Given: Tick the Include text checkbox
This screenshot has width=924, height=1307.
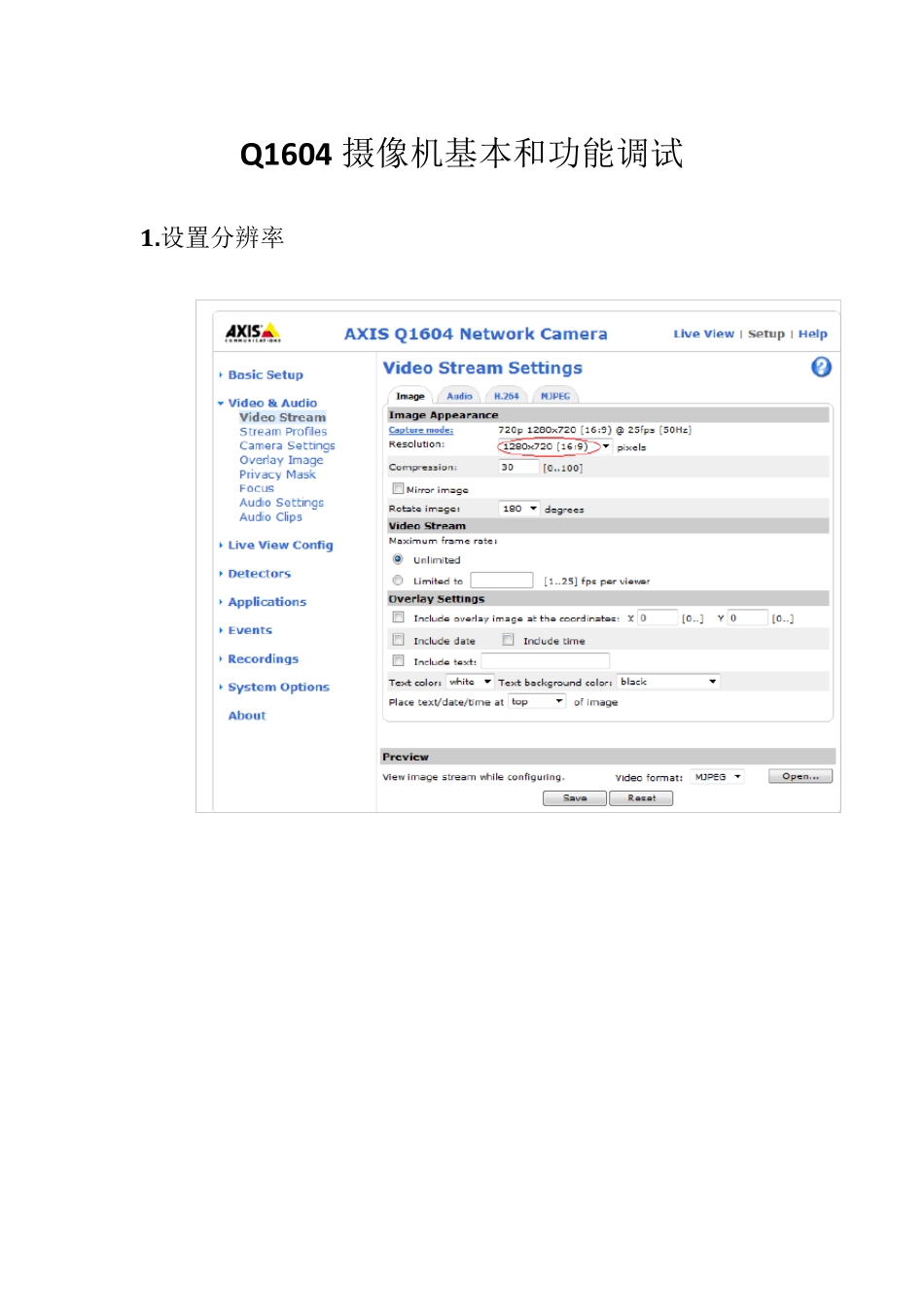Looking at the screenshot, I should (398, 661).
